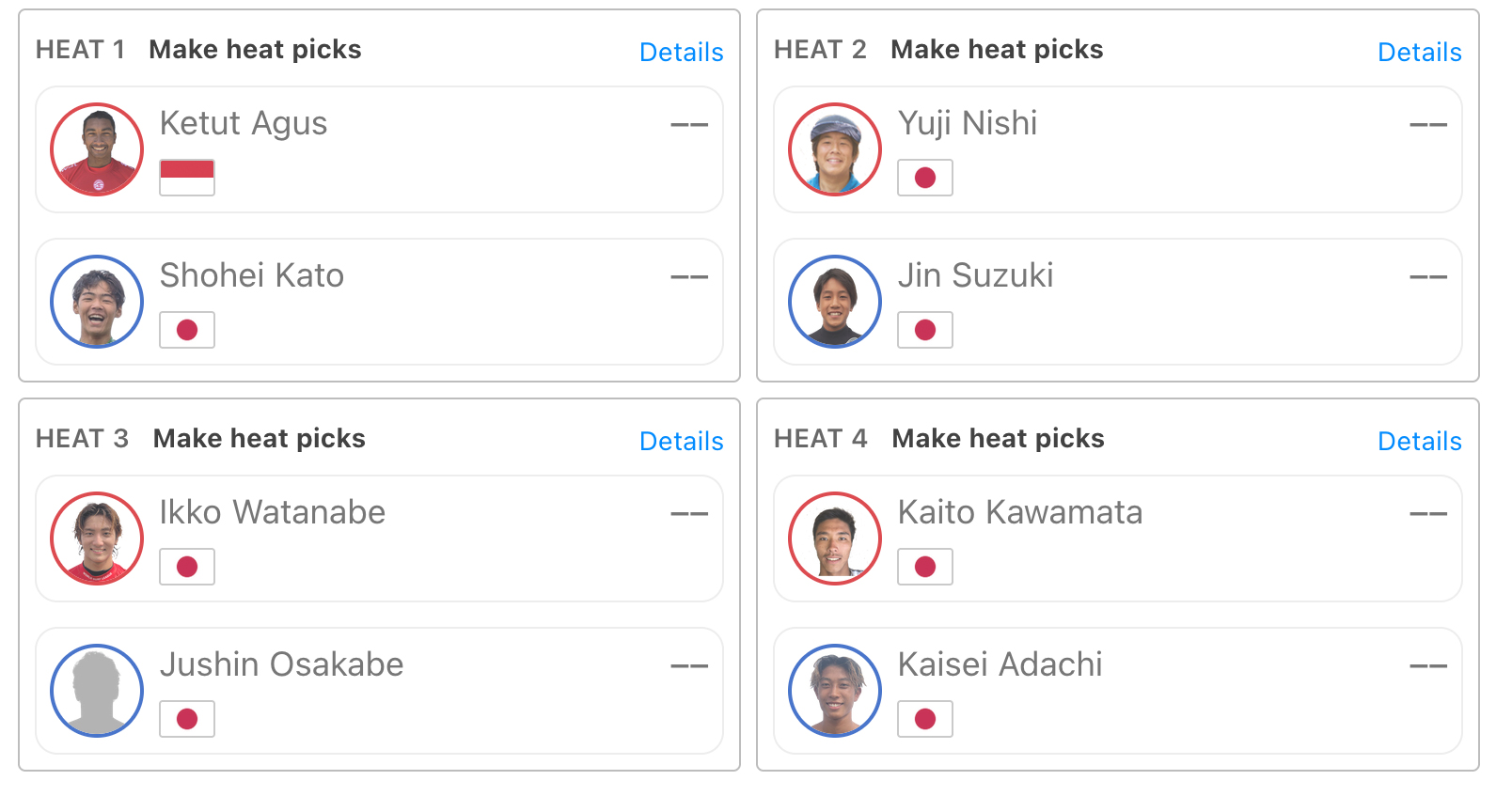Pick Ikko Watanabe's card in Heat 3
Screen dimensions: 1512x796
click(379, 538)
